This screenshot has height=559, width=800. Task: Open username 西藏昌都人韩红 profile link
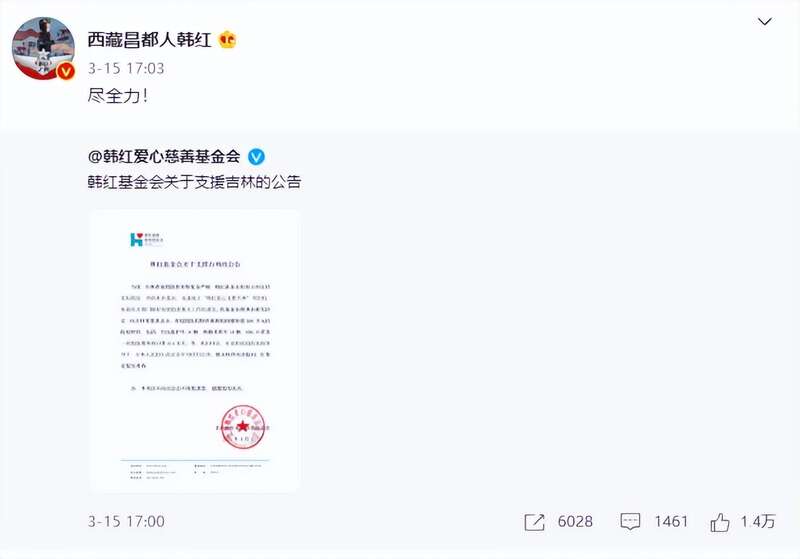(x=149, y=40)
